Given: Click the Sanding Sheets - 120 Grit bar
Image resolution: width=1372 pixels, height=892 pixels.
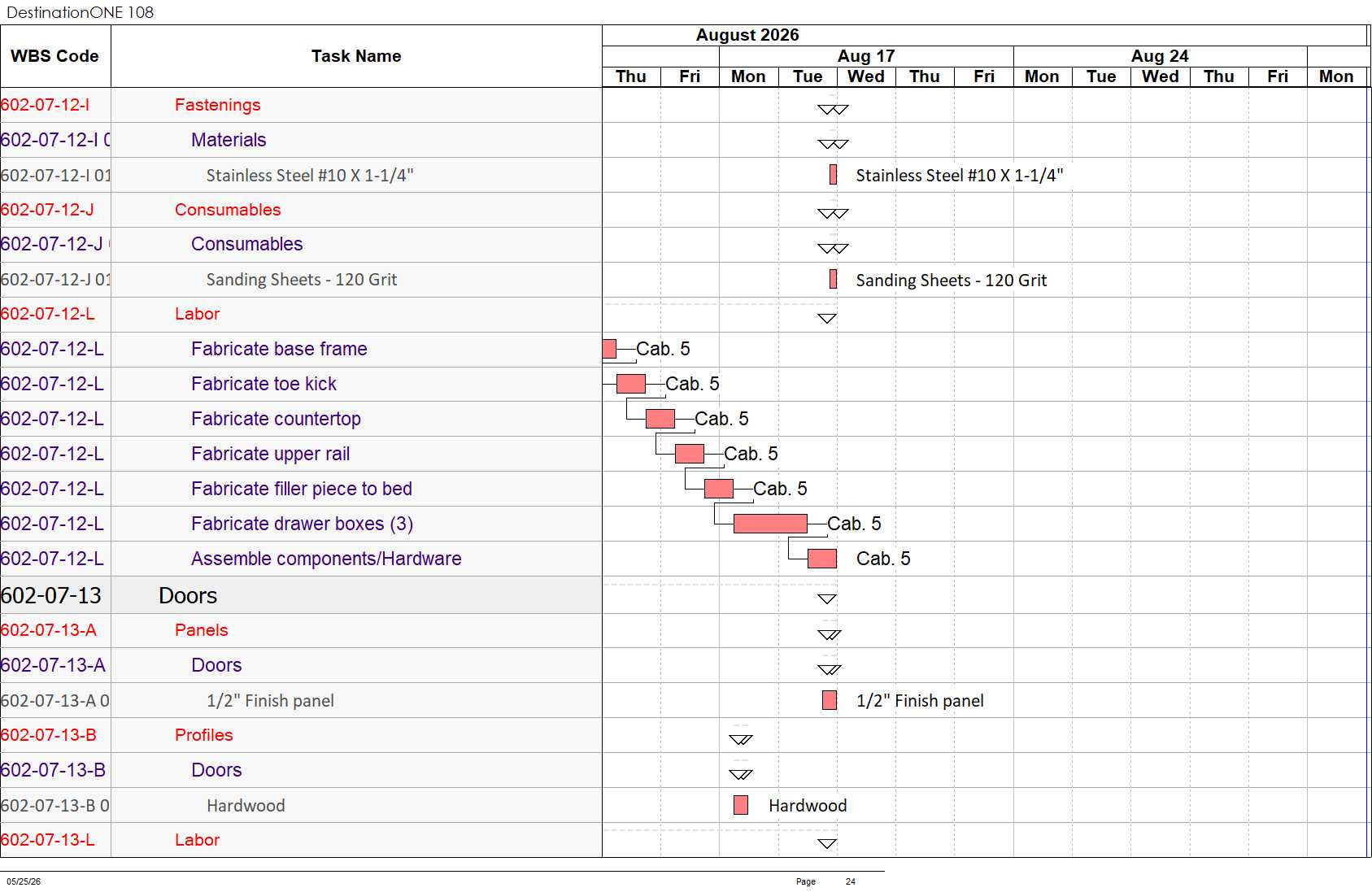Looking at the screenshot, I should point(833,280).
